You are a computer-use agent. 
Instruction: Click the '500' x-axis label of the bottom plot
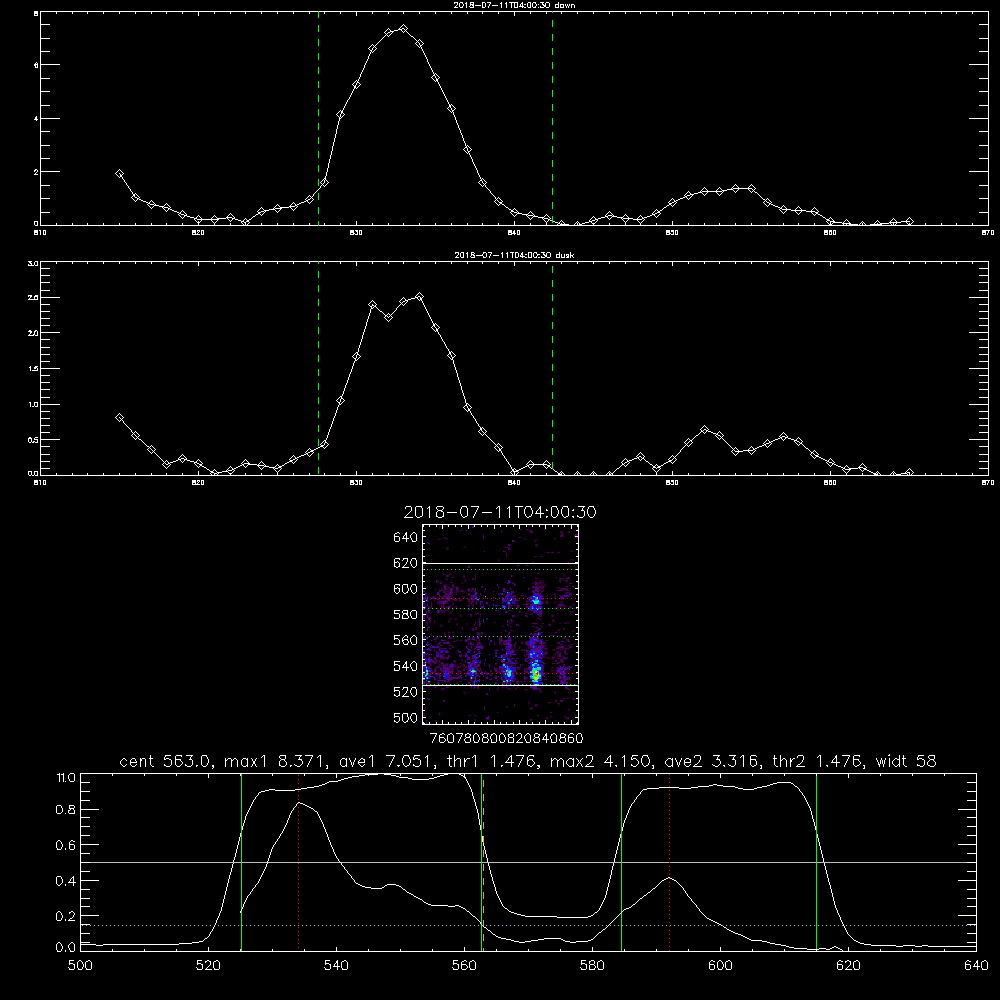coord(80,966)
